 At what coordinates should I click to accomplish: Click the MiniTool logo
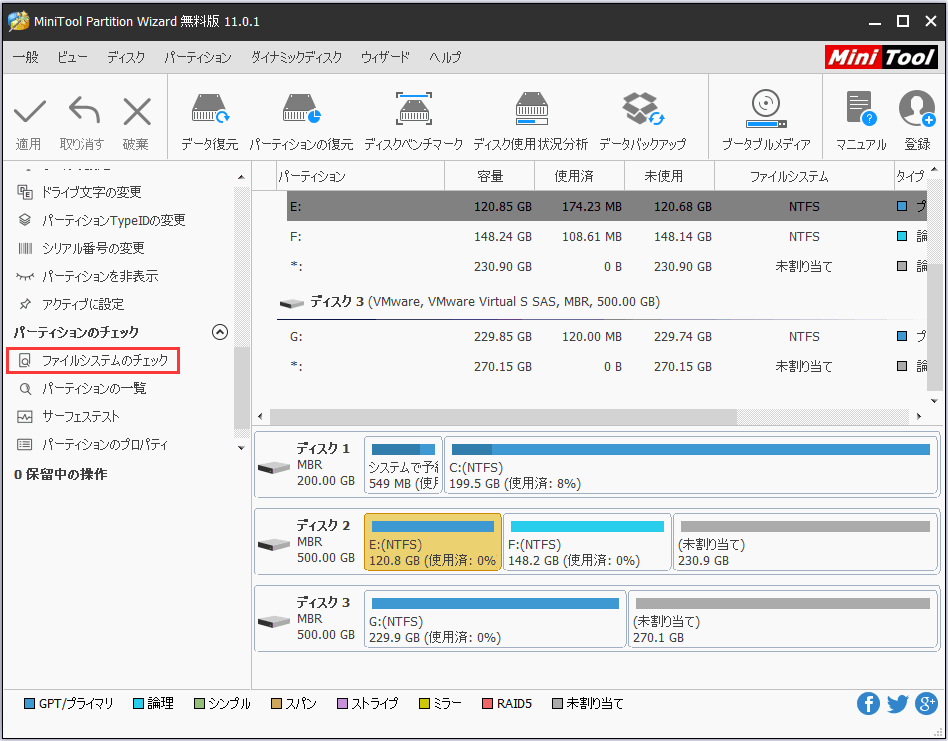[881, 57]
